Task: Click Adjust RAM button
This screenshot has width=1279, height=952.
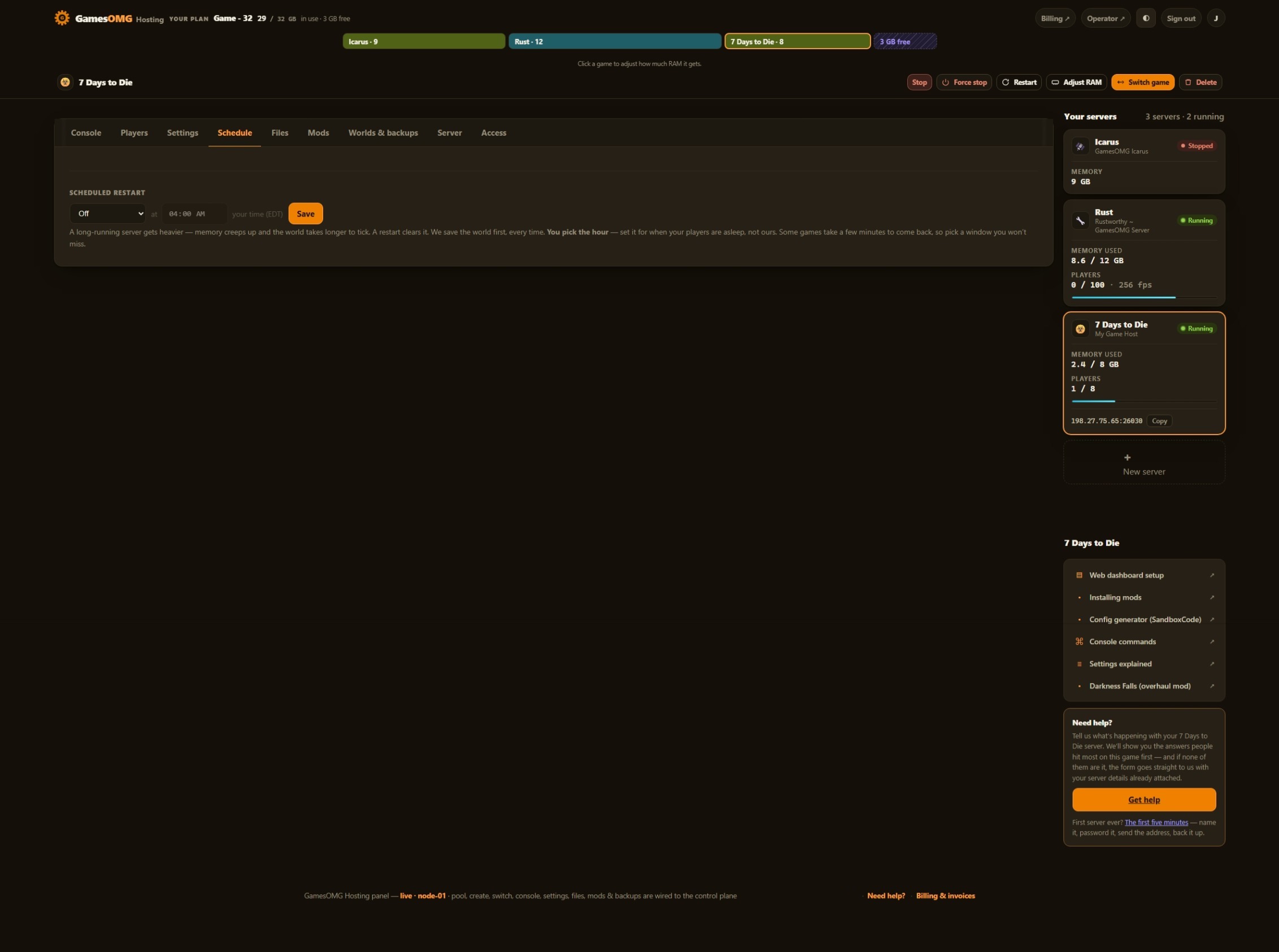Action: (1076, 82)
